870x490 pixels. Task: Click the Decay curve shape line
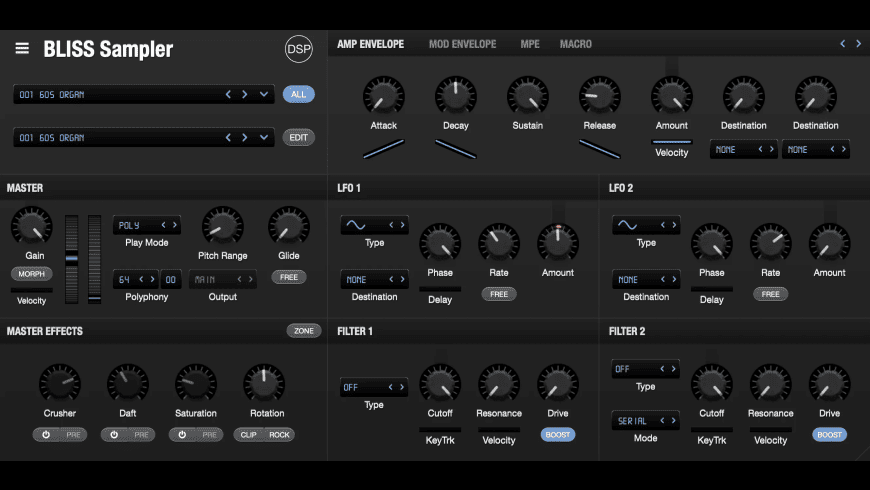point(456,149)
